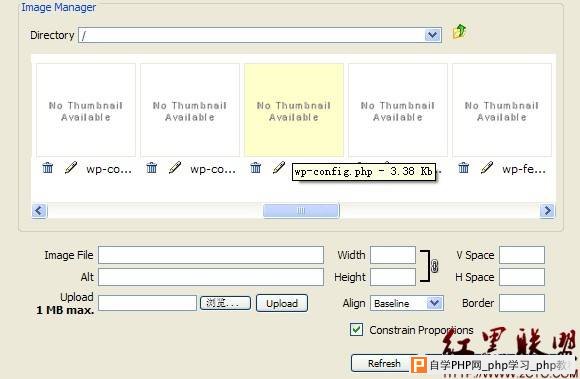Delete the wp-fe... file via trash icon
580x379 pixels.
[x=463, y=168]
